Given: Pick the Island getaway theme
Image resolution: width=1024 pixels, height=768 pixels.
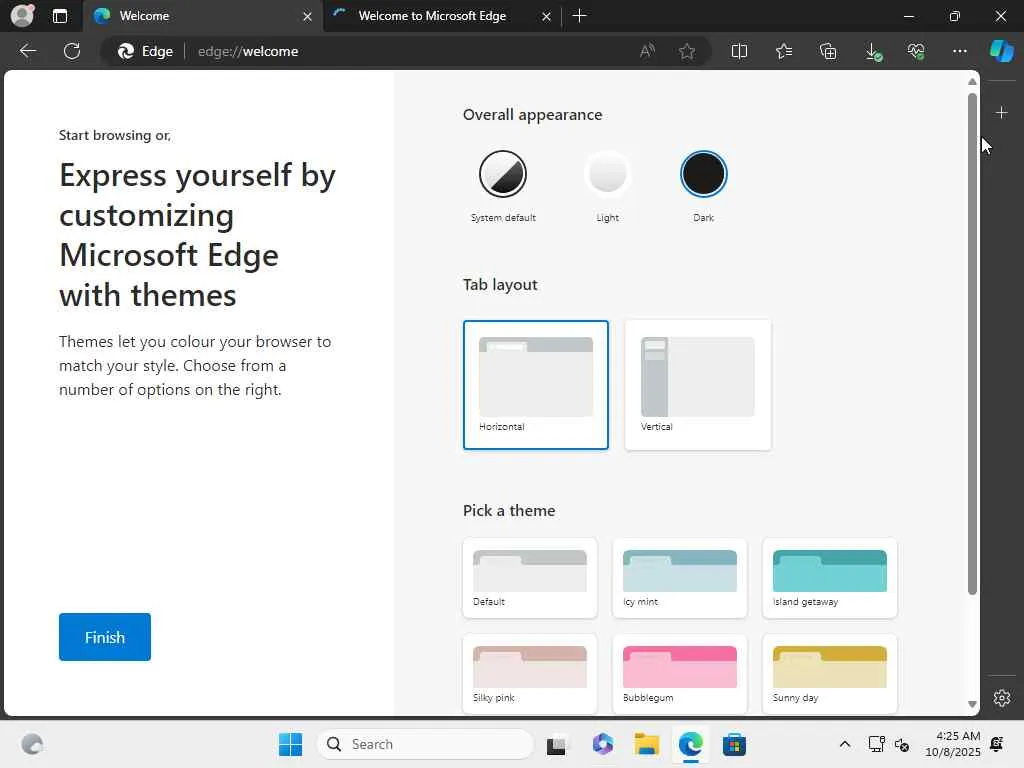Looking at the screenshot, I should coord(829,578).
